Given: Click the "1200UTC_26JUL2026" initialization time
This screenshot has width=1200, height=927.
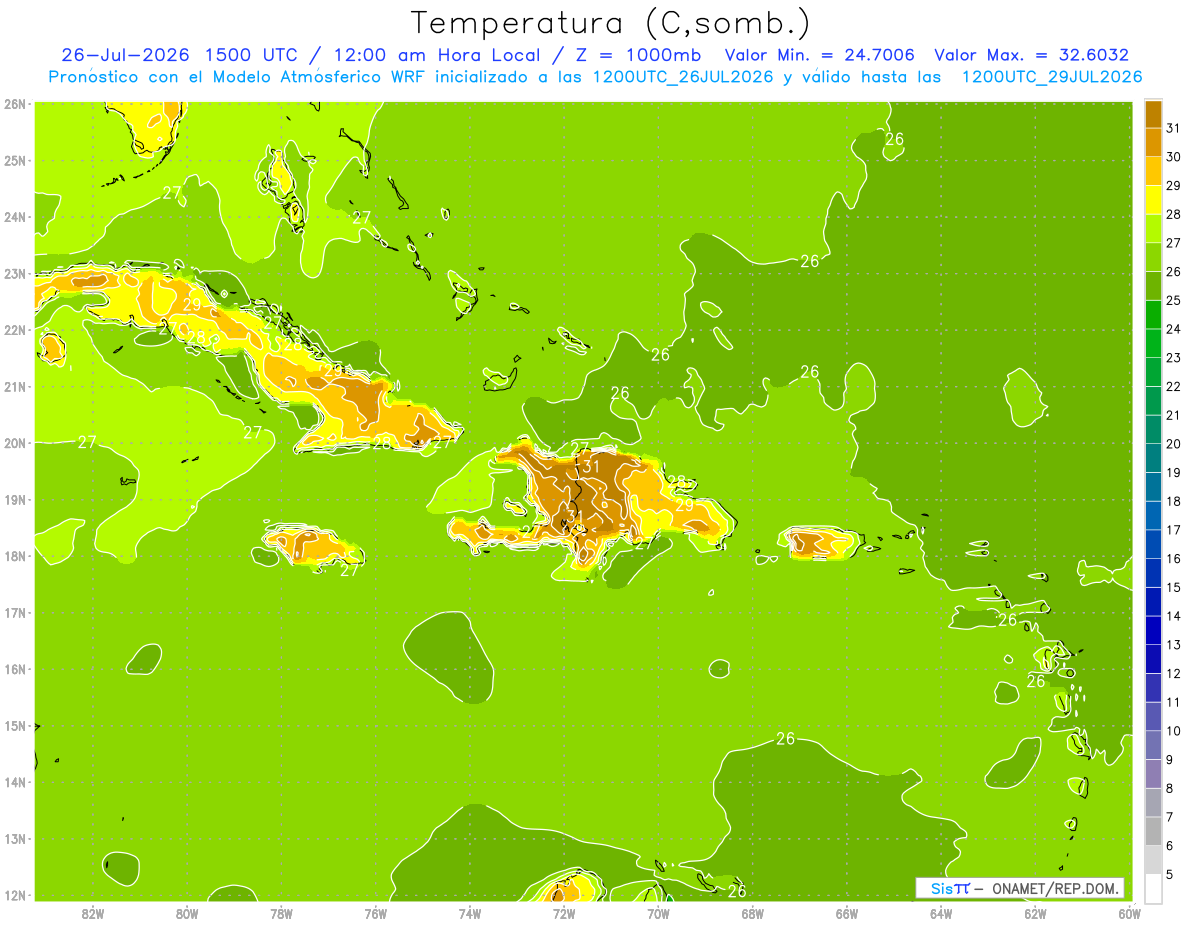Looking at the screenshot, I should (x=683, y=77).
